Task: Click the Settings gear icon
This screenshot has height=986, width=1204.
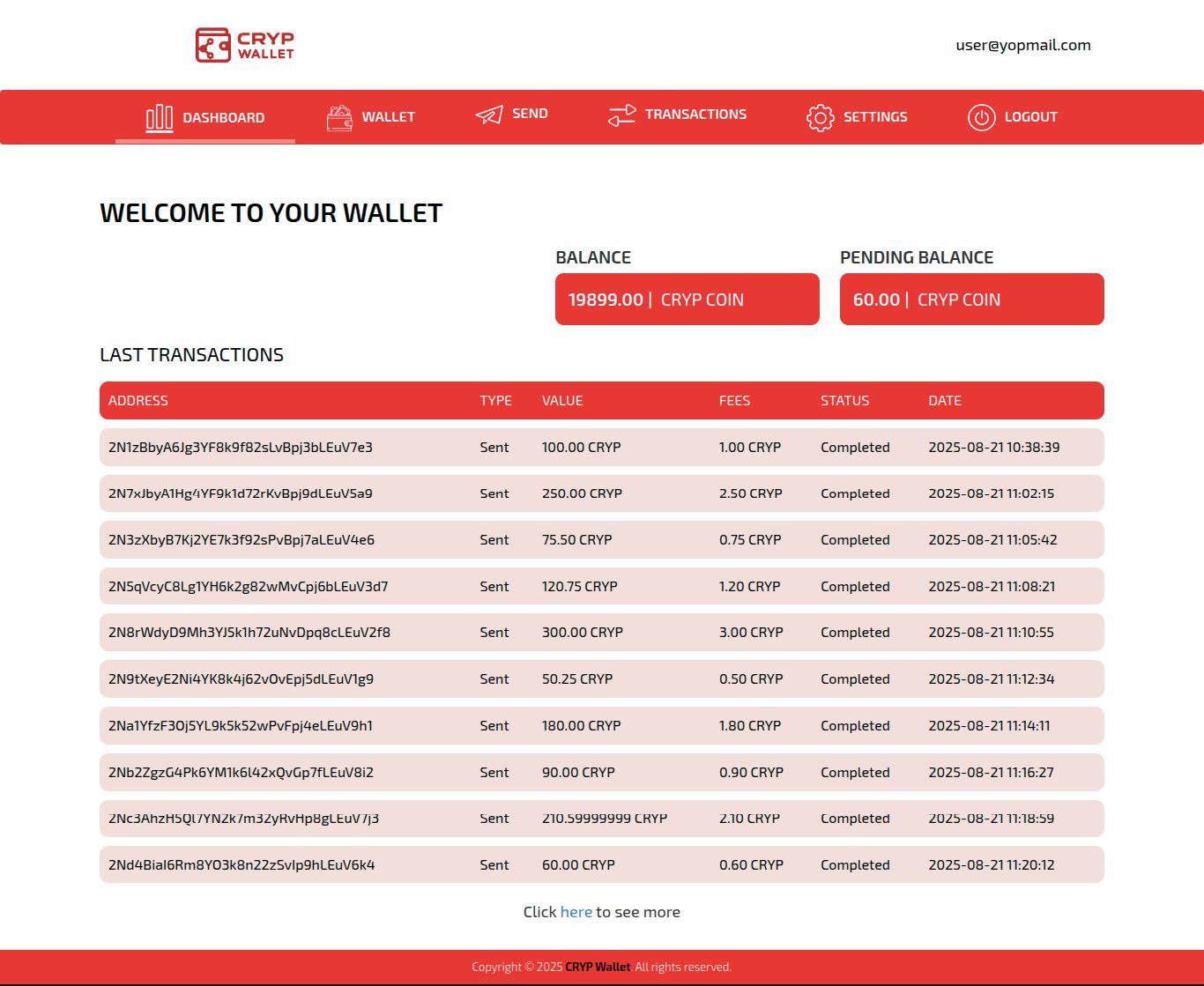Action: pyautogui.click(x=820, y=117)
